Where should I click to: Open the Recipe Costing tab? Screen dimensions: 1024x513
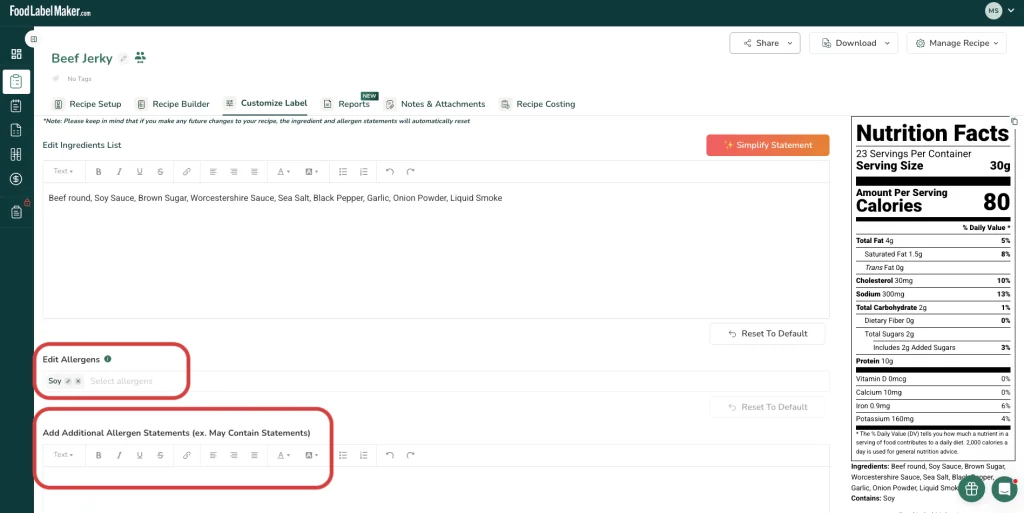pos(537,104)
